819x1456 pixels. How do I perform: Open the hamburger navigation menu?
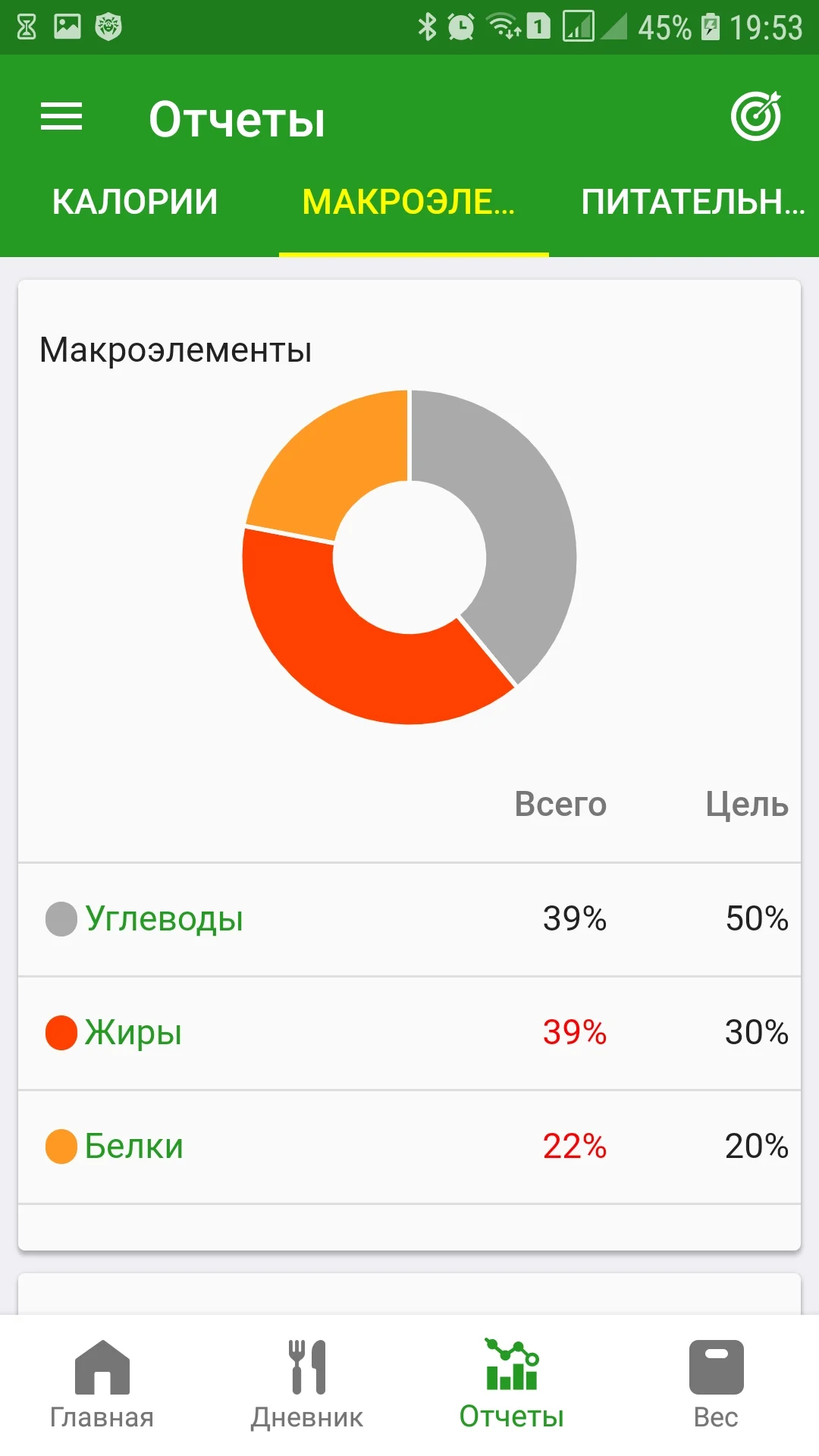coord(61,117)
